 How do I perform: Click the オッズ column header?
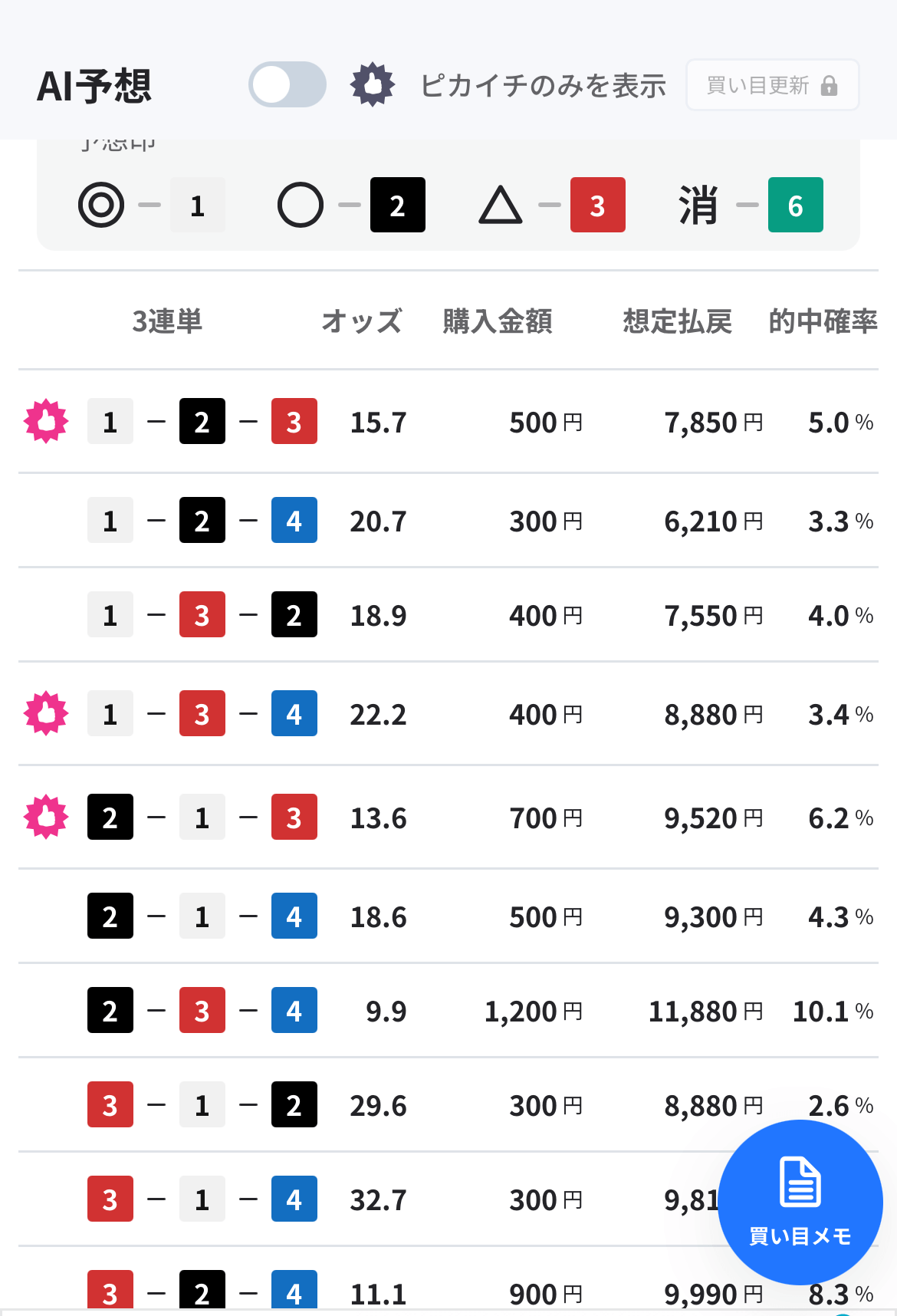pyautogui.click(x=362, y=321)
